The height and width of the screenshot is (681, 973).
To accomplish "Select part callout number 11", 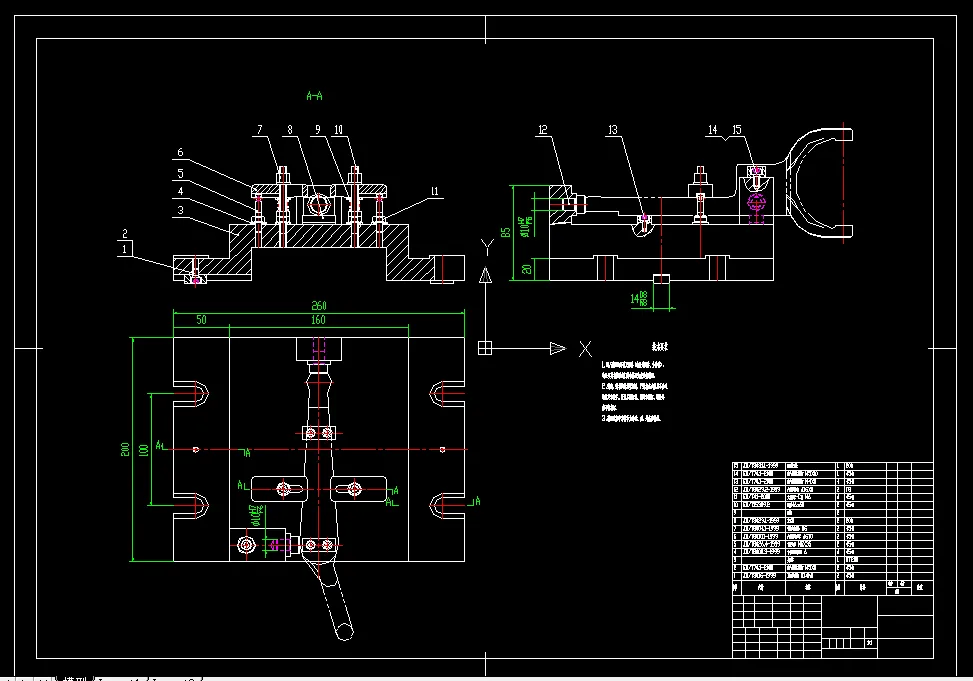I will coord(434,191).
